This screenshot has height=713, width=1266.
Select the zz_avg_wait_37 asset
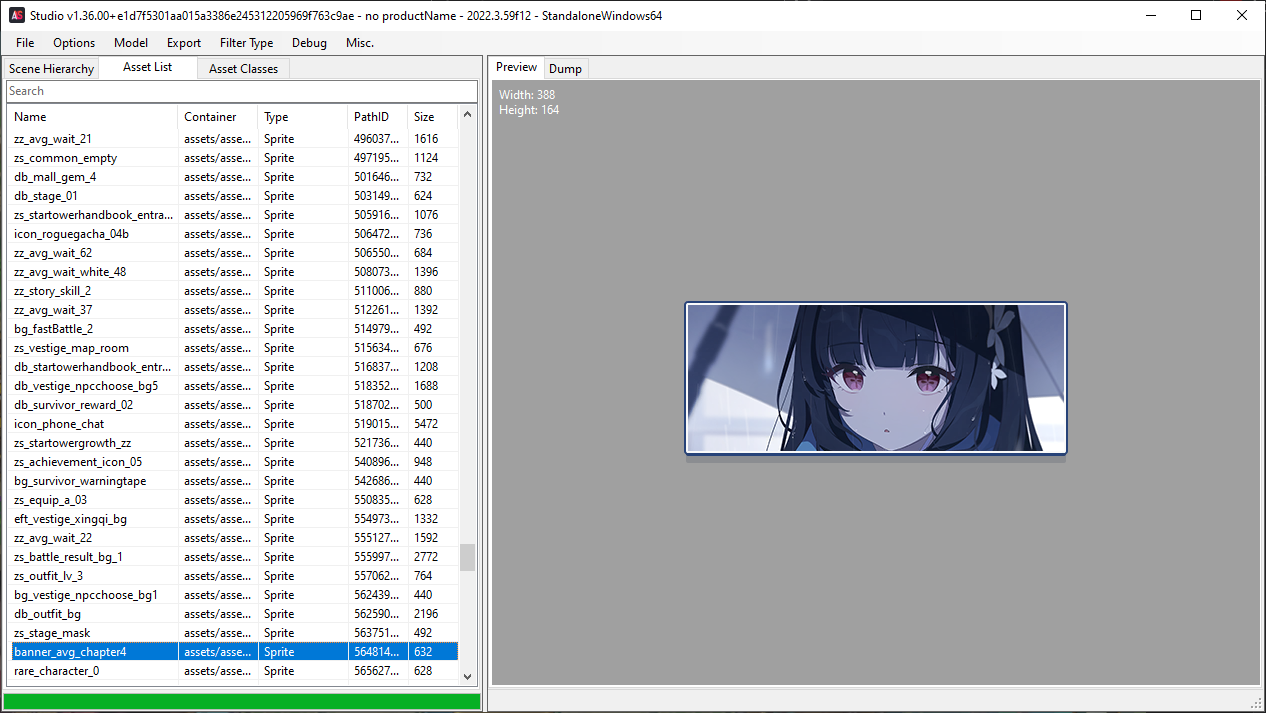[x=233, y=310]
